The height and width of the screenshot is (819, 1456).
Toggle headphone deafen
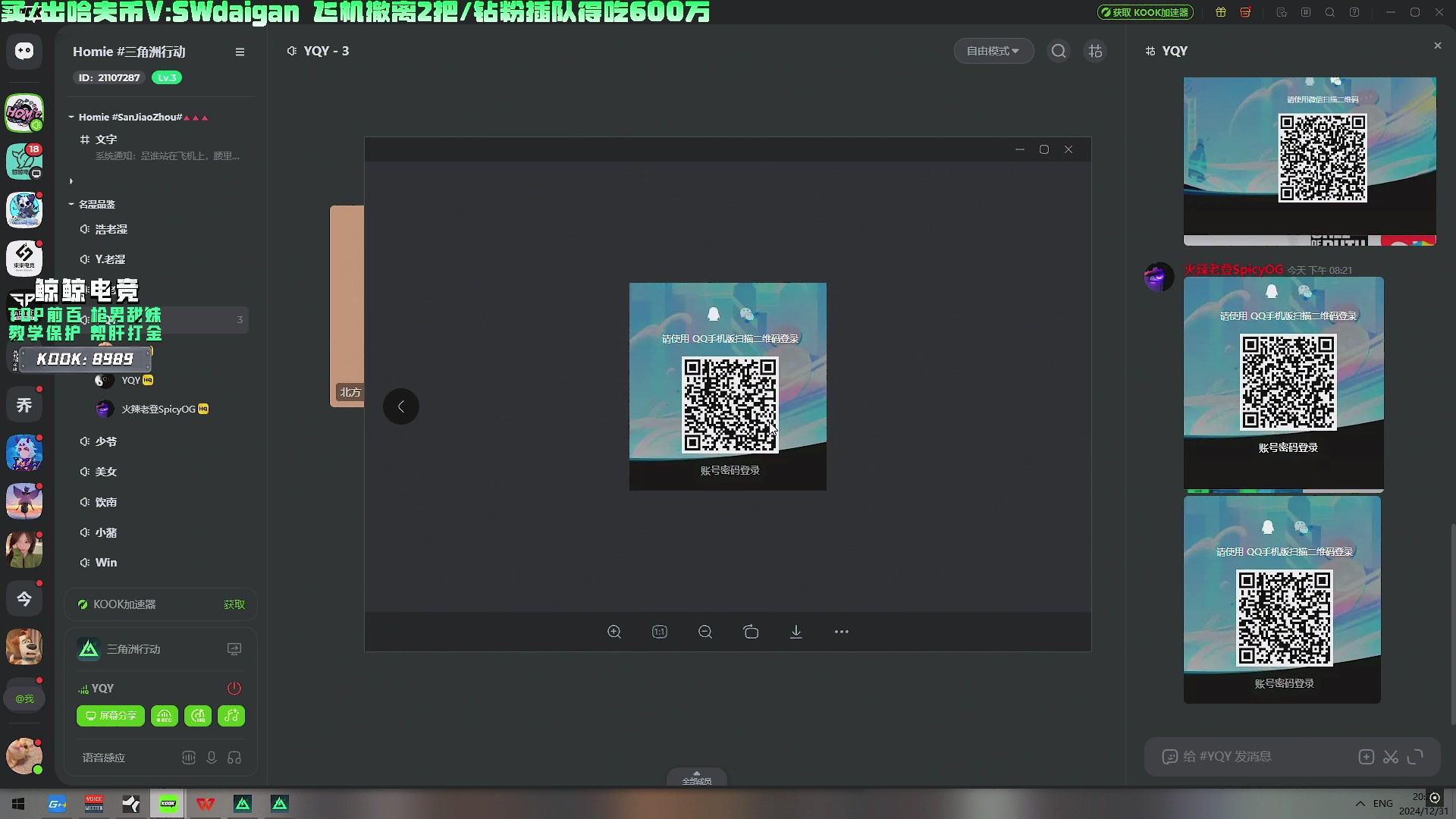tap(234, 758)
